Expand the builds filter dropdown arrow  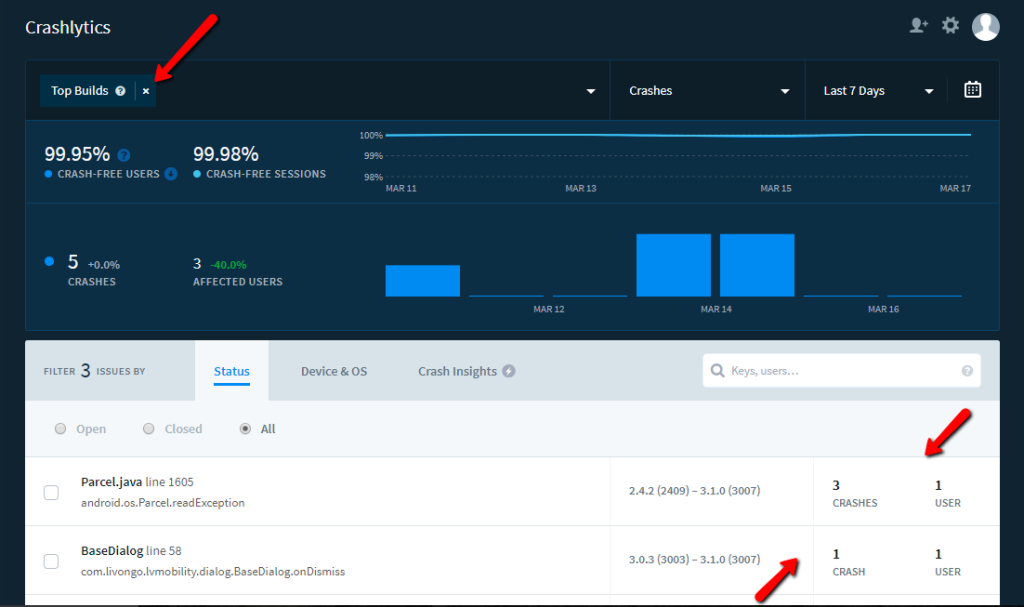point(590,91)
